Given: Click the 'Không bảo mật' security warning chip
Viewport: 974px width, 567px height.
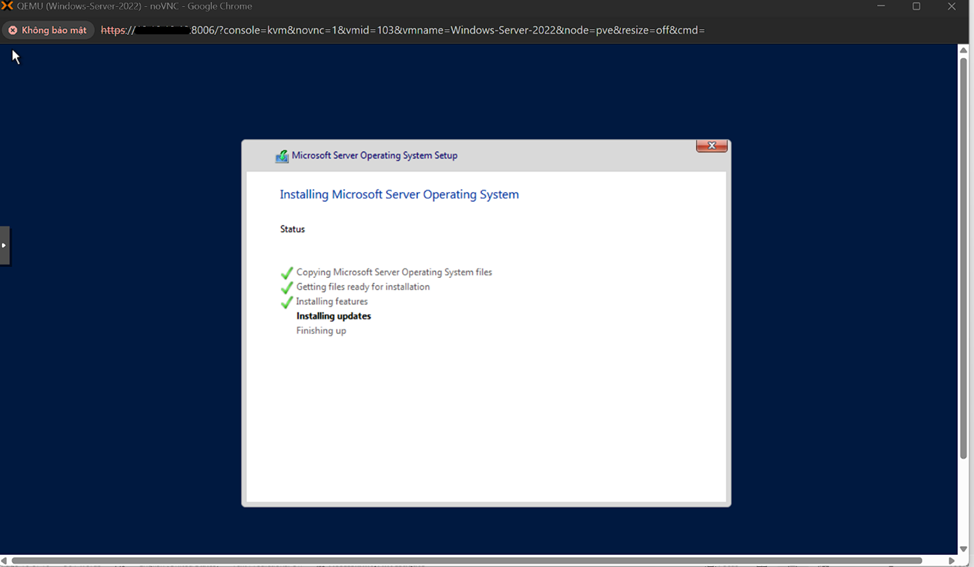Looking at the screenshot, I should pyautogui.click(x=48, y=30).
